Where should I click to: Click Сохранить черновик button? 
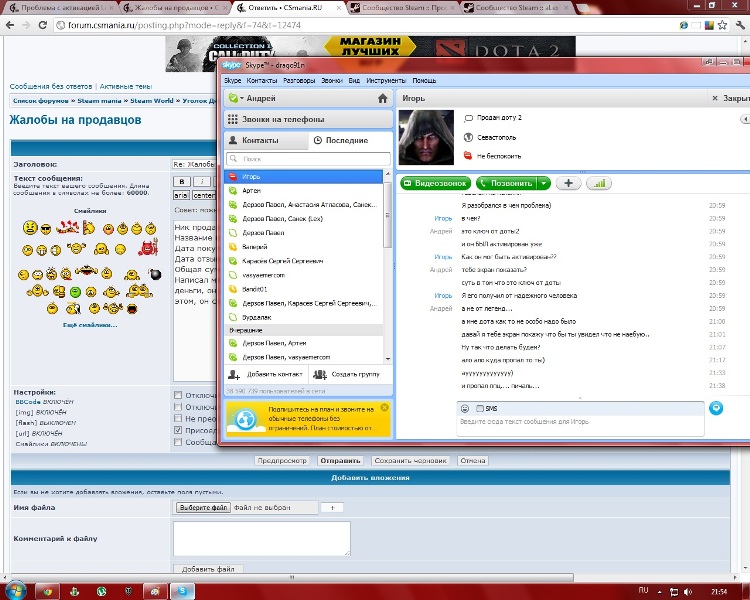pyautogui.click(x=410, y=461)
